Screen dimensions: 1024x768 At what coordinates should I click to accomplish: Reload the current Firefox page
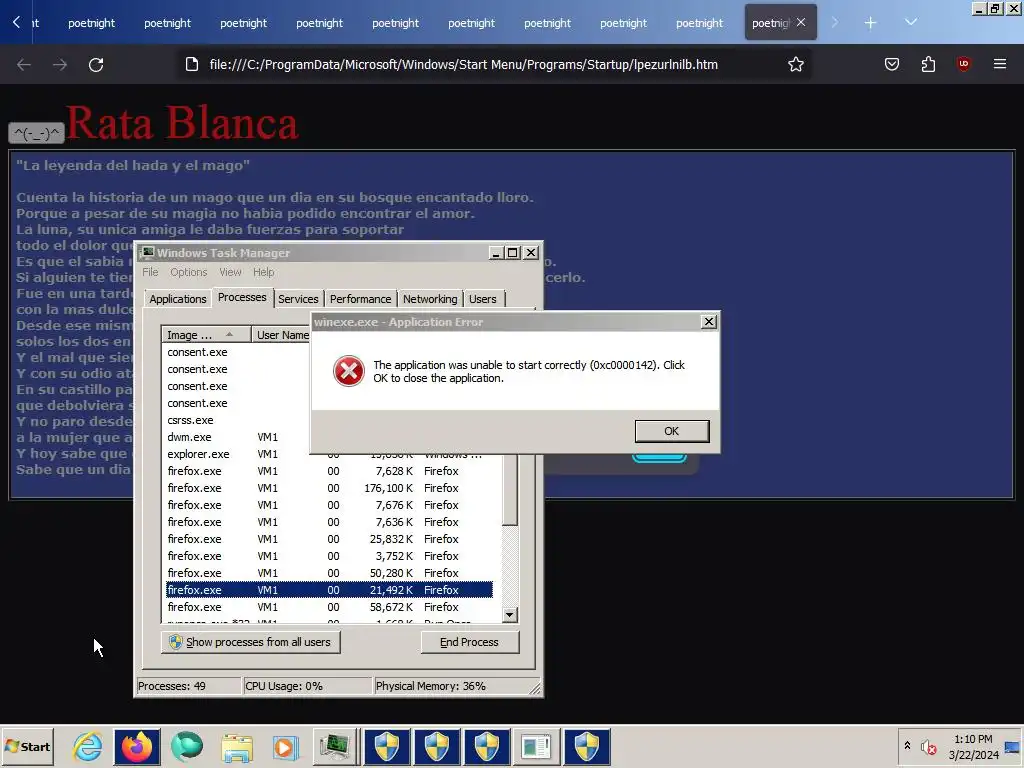point(96,65)
